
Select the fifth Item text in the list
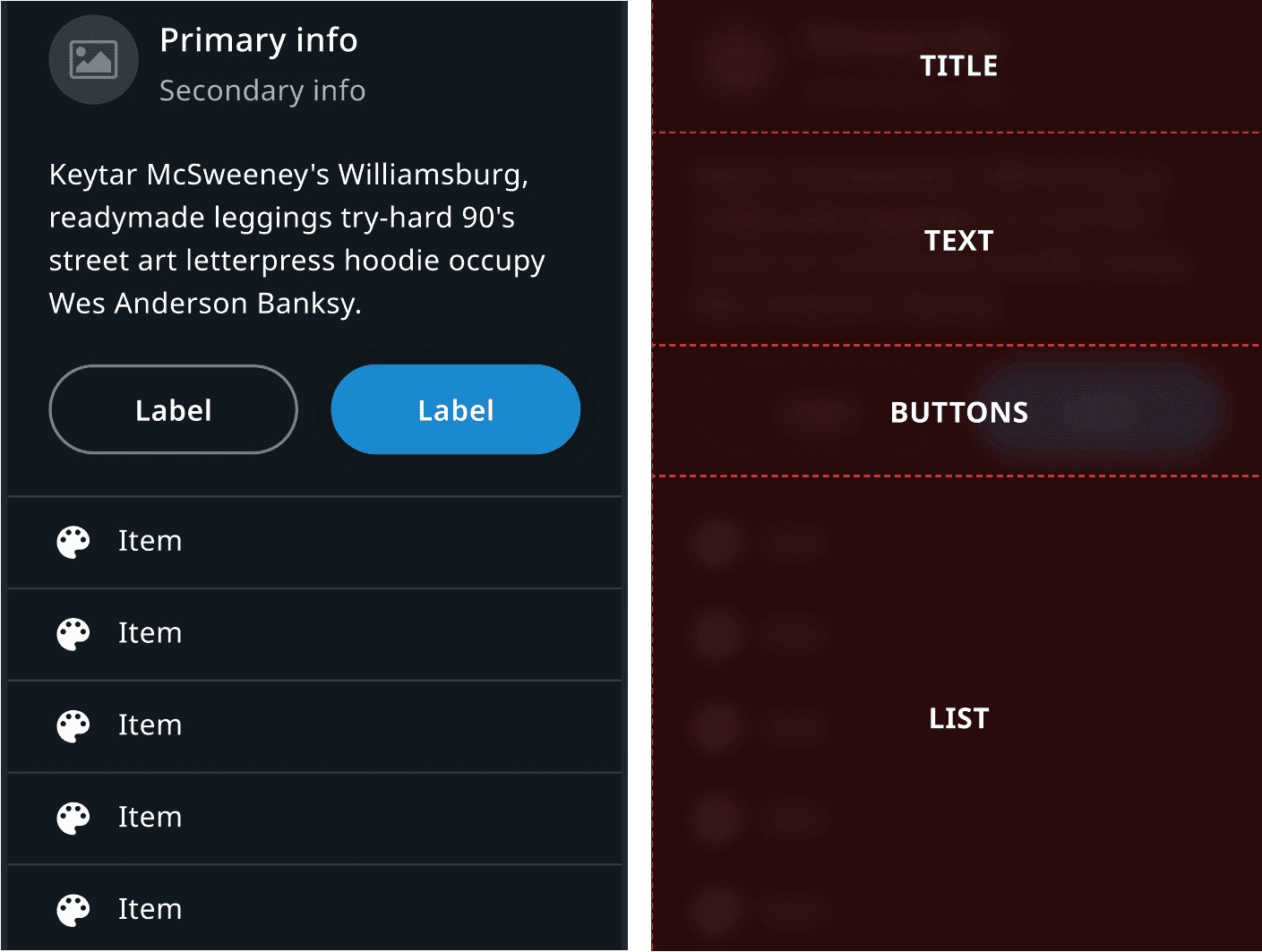[x=150, y=909]
